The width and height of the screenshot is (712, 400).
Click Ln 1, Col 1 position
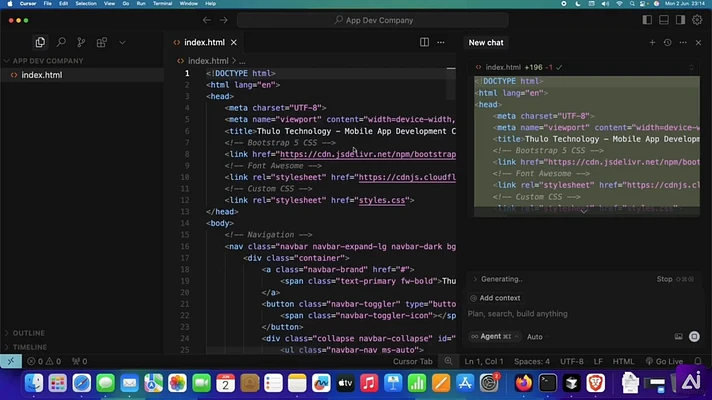[484, 361]
